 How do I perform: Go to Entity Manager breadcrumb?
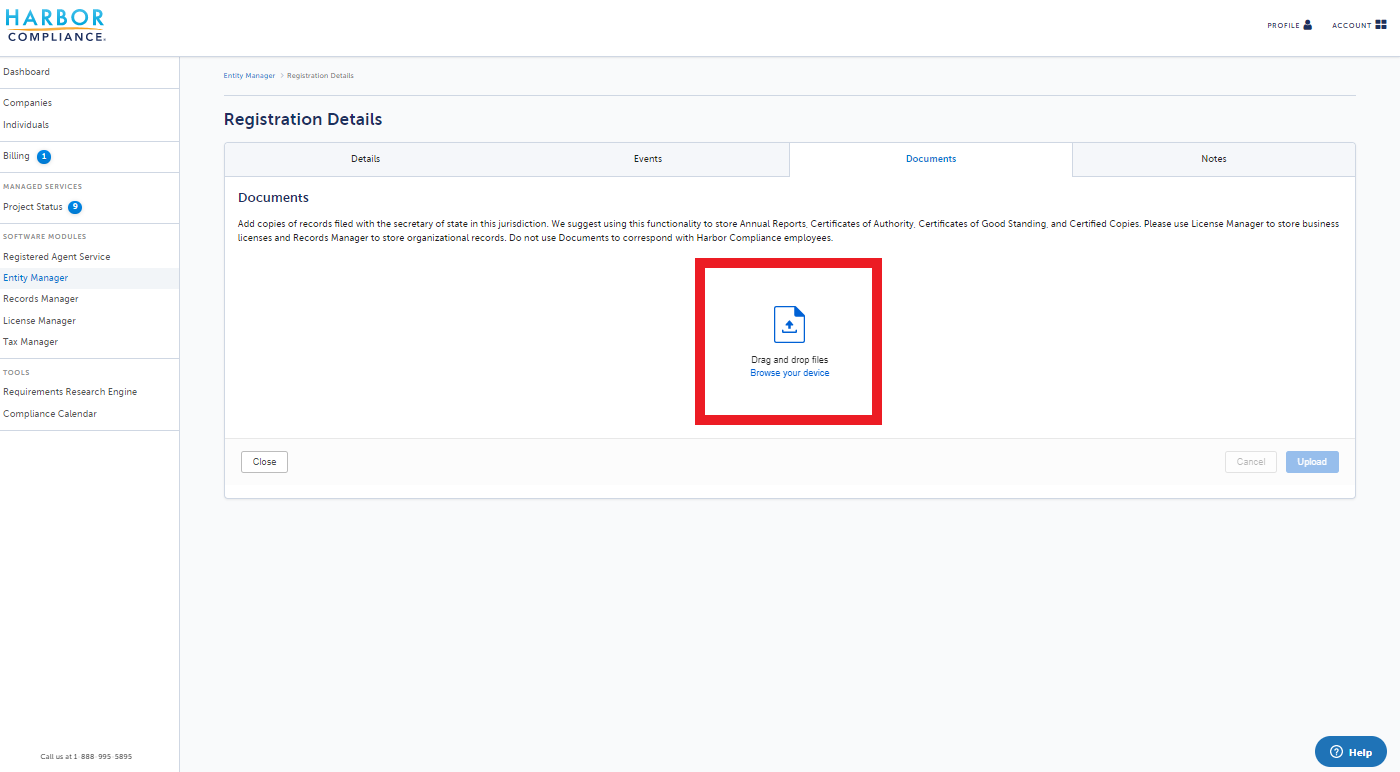249,76
